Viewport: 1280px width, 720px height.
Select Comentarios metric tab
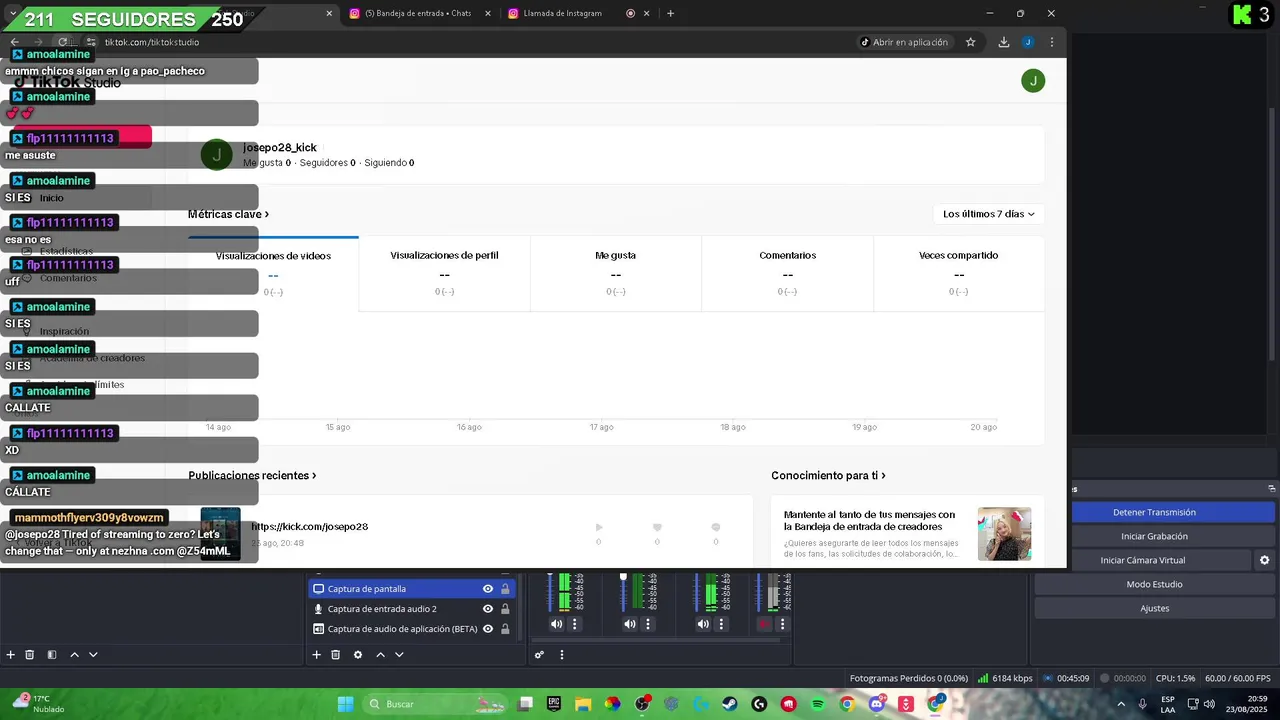pos(787,274)
